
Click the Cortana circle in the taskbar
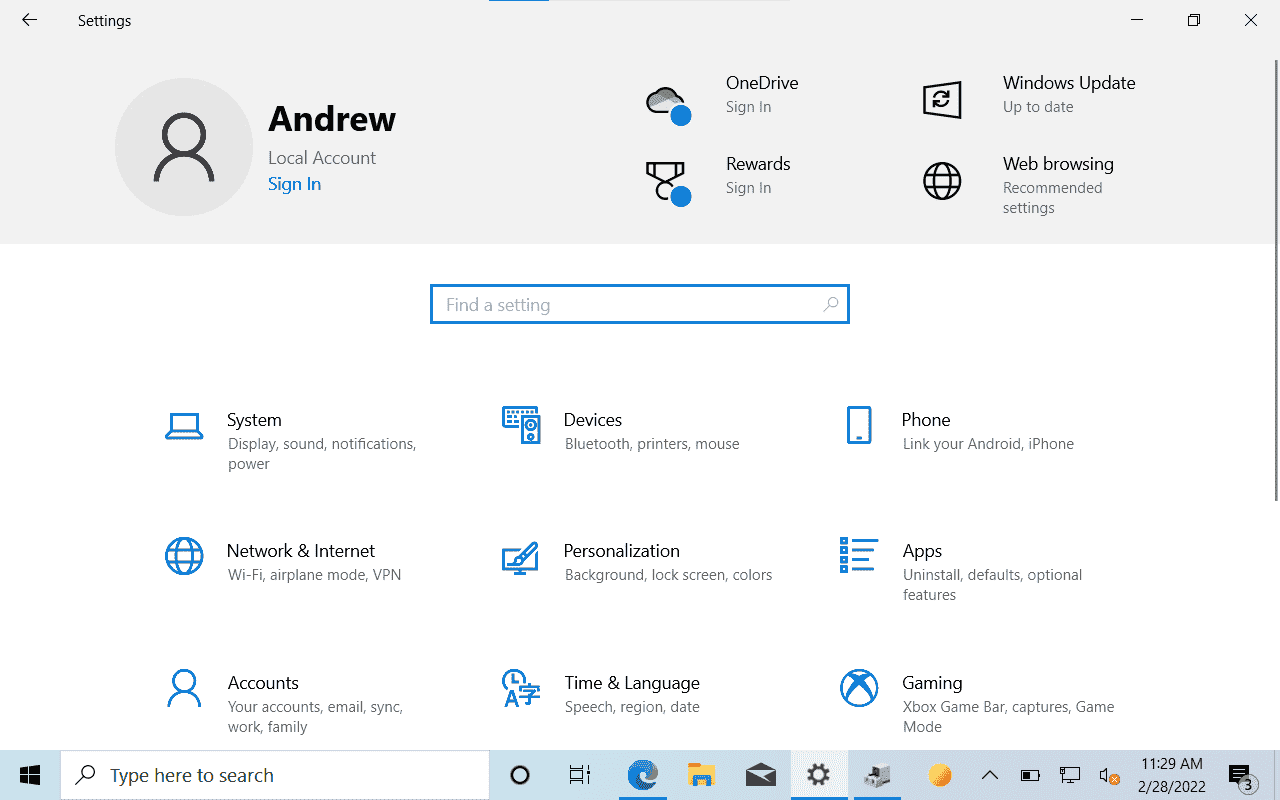coord(520,775)
